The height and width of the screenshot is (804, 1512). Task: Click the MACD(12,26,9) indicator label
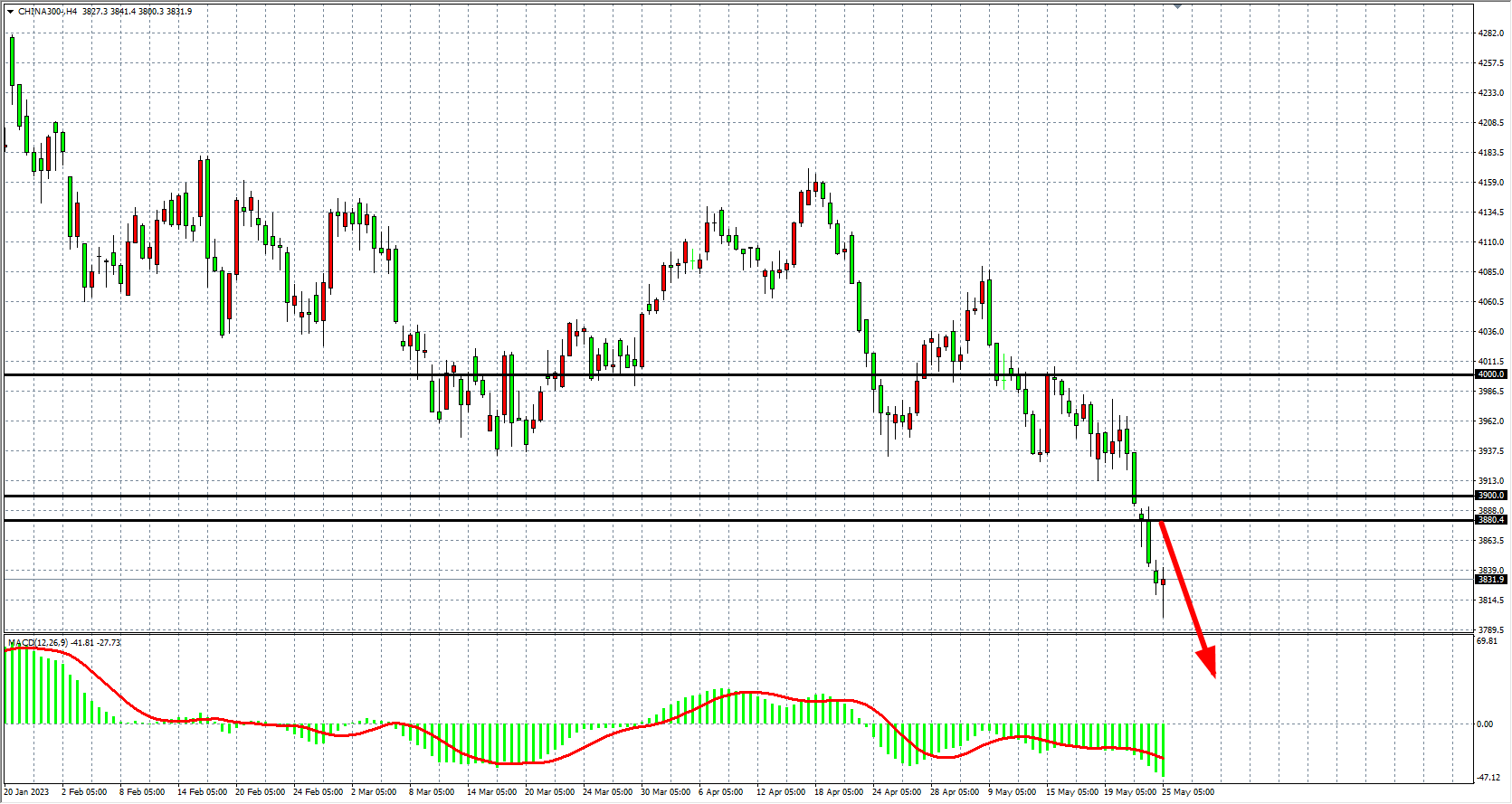pyautogui.click(x=38, y=643)
